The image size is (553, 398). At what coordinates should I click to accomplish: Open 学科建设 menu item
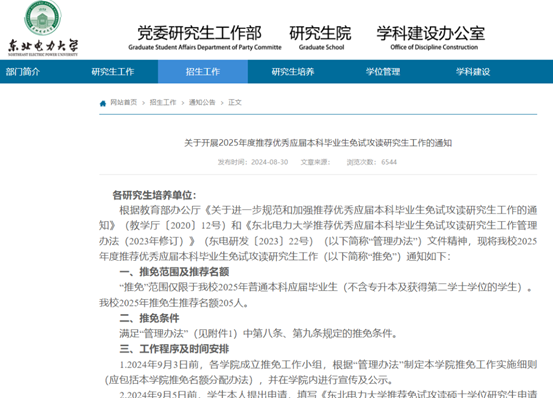pos(473,72)
